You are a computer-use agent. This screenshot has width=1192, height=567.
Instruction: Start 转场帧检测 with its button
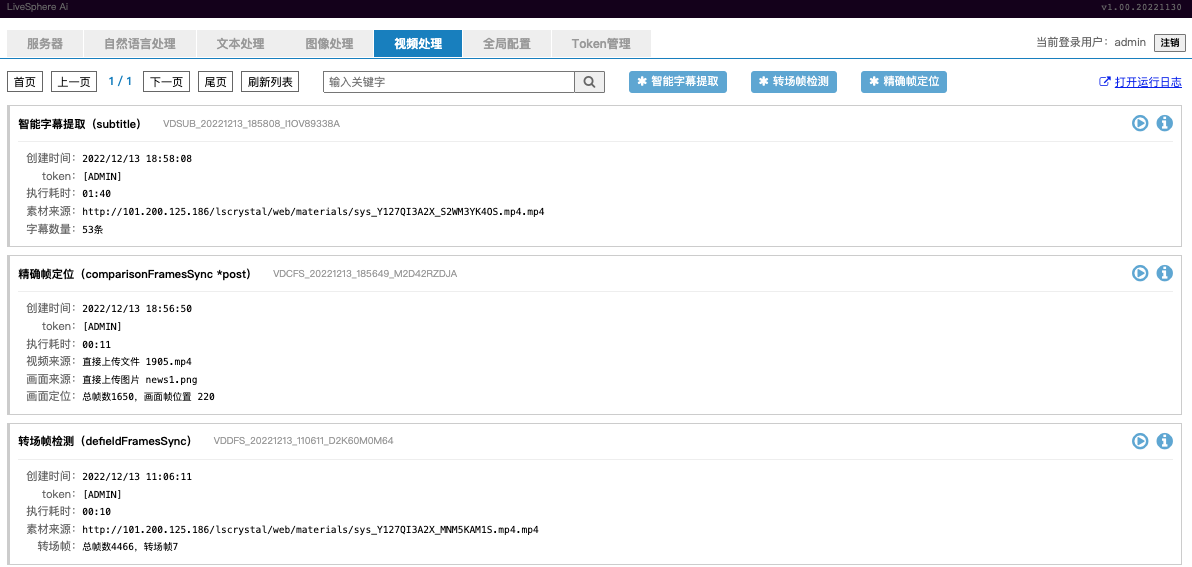point(794,82)
